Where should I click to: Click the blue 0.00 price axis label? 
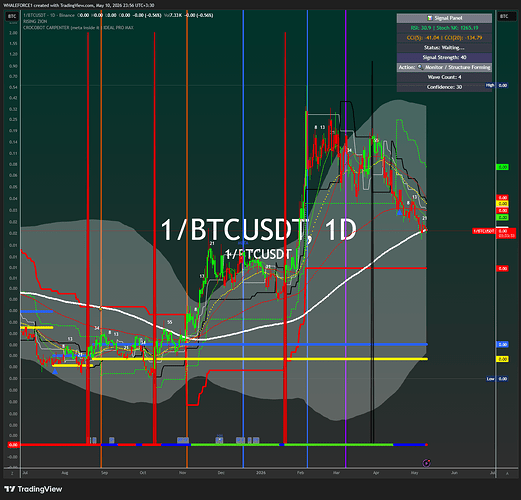[x=503, y=344]
